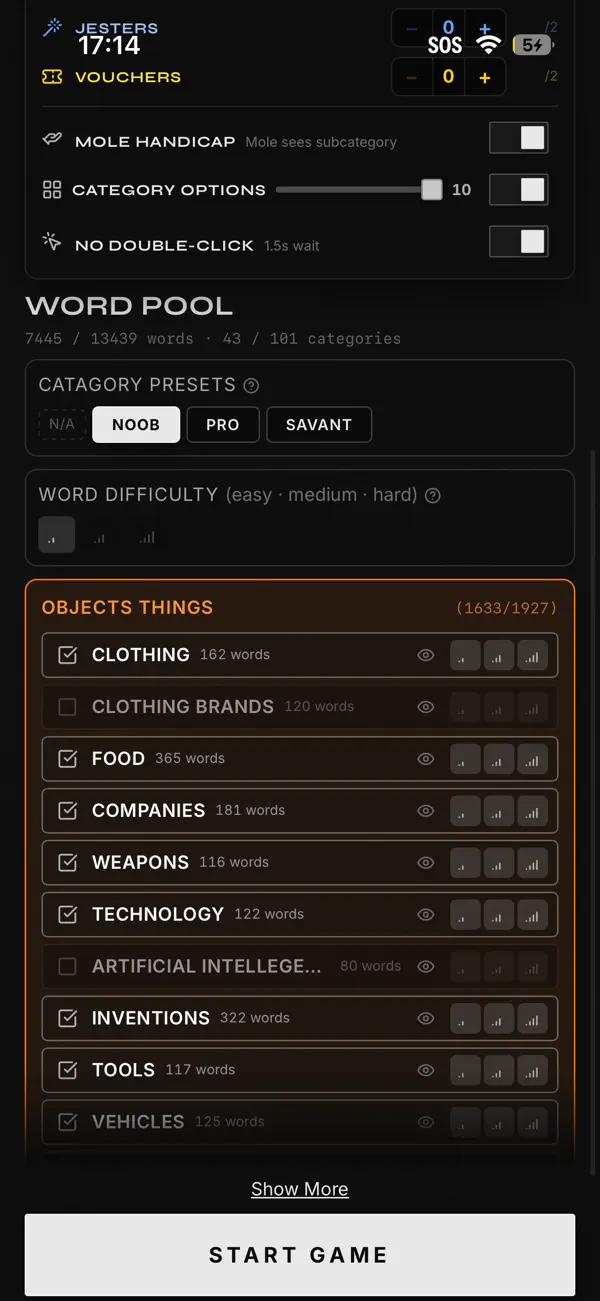This screenshot has height=1301, width=600.
Task: Click the Category Options slider handle
Action: tap(431, 190)
